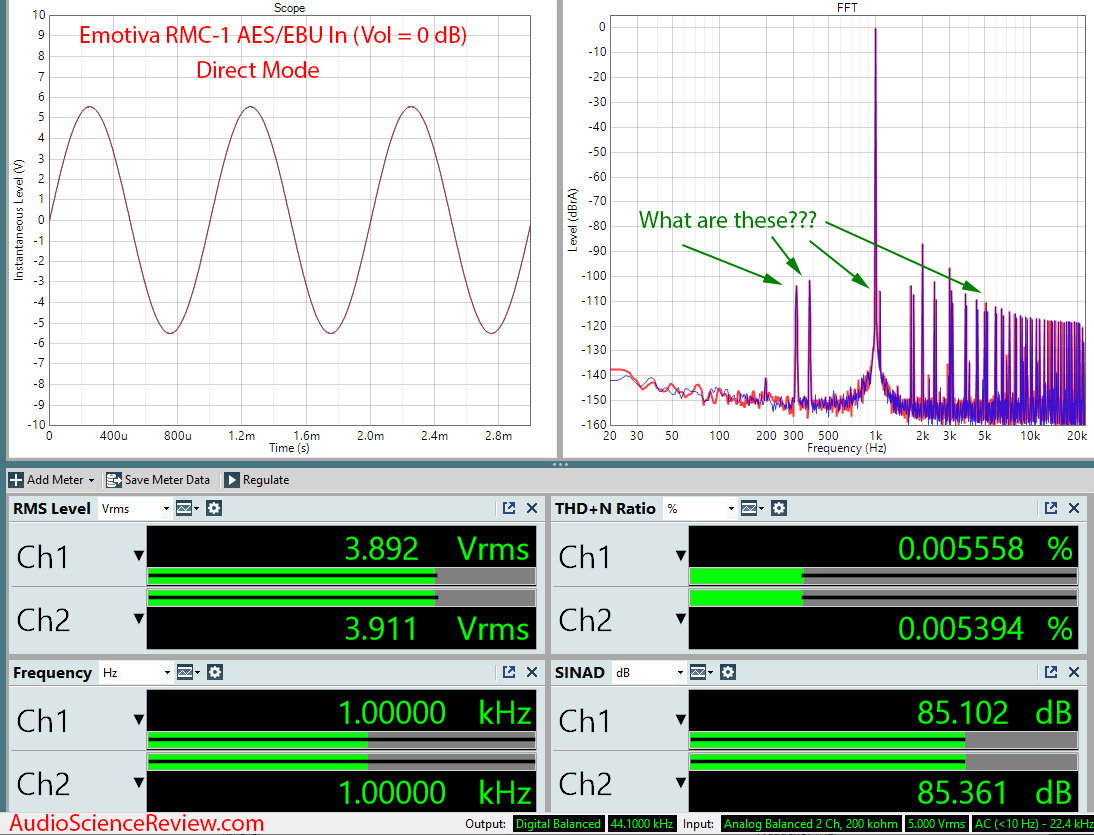Expand Frequency Ch2 channel arrow
The width and height of the screenshot is (1094, 835).
[x=138, y=782]
